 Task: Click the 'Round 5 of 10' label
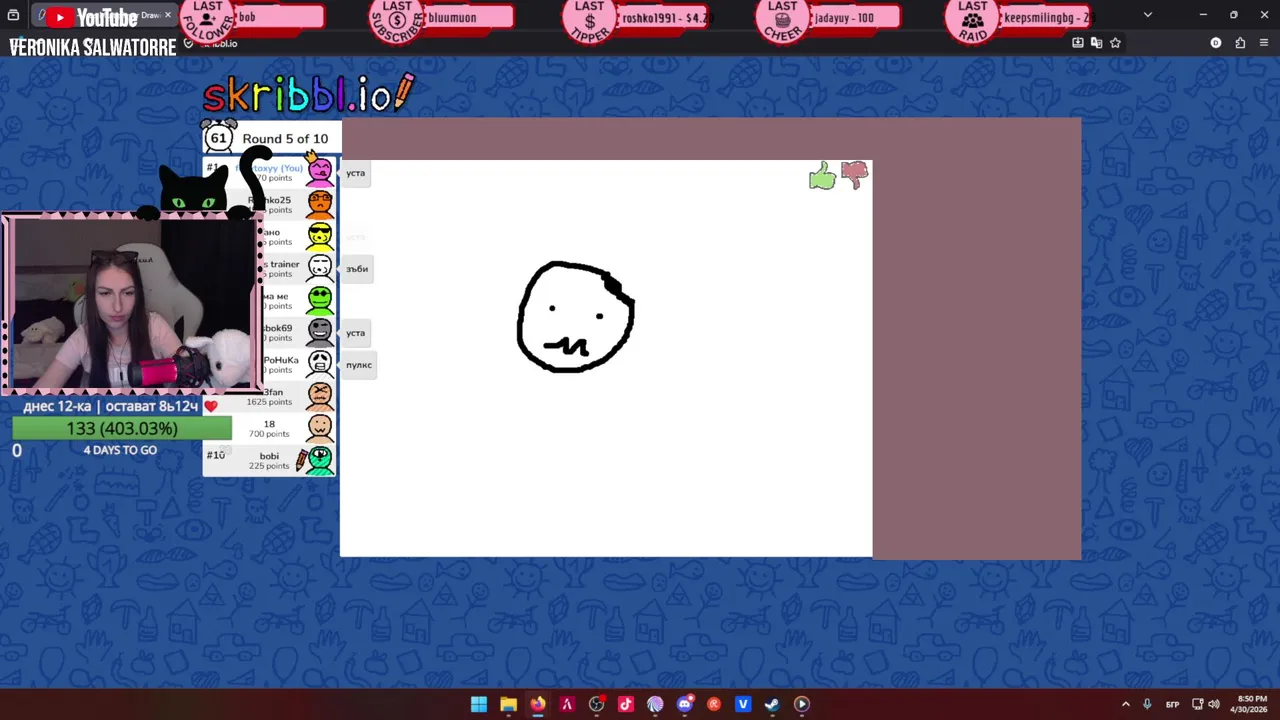pos(285,139)
